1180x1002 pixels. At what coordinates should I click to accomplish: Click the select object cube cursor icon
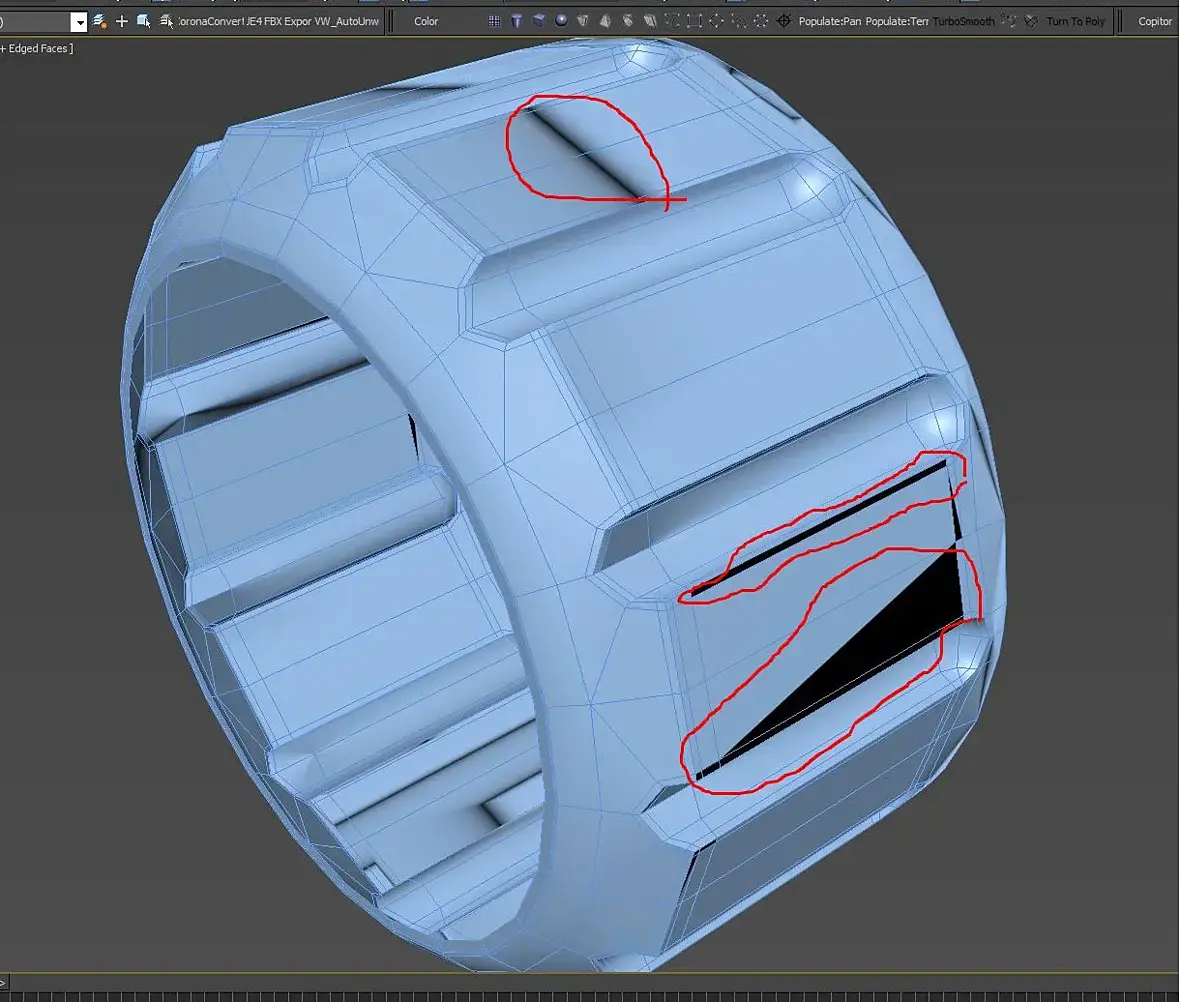tap(143, 21)
